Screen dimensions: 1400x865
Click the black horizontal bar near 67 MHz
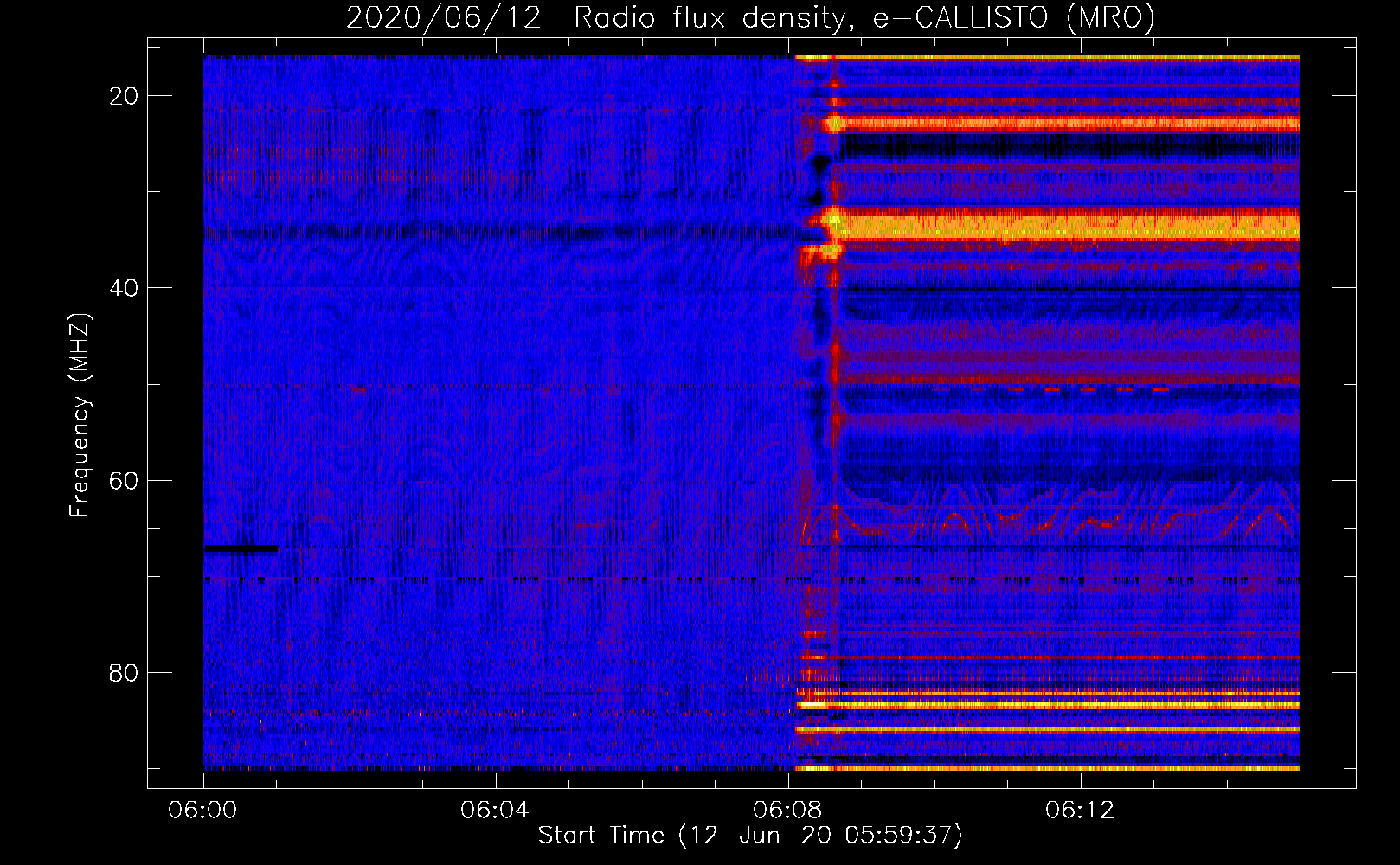[241, 548]
